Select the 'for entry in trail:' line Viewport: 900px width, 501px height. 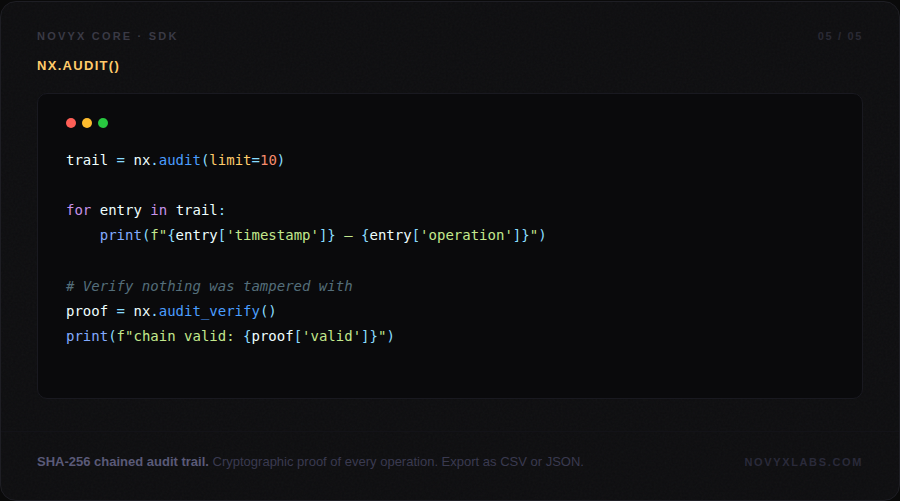coord(146,210)
